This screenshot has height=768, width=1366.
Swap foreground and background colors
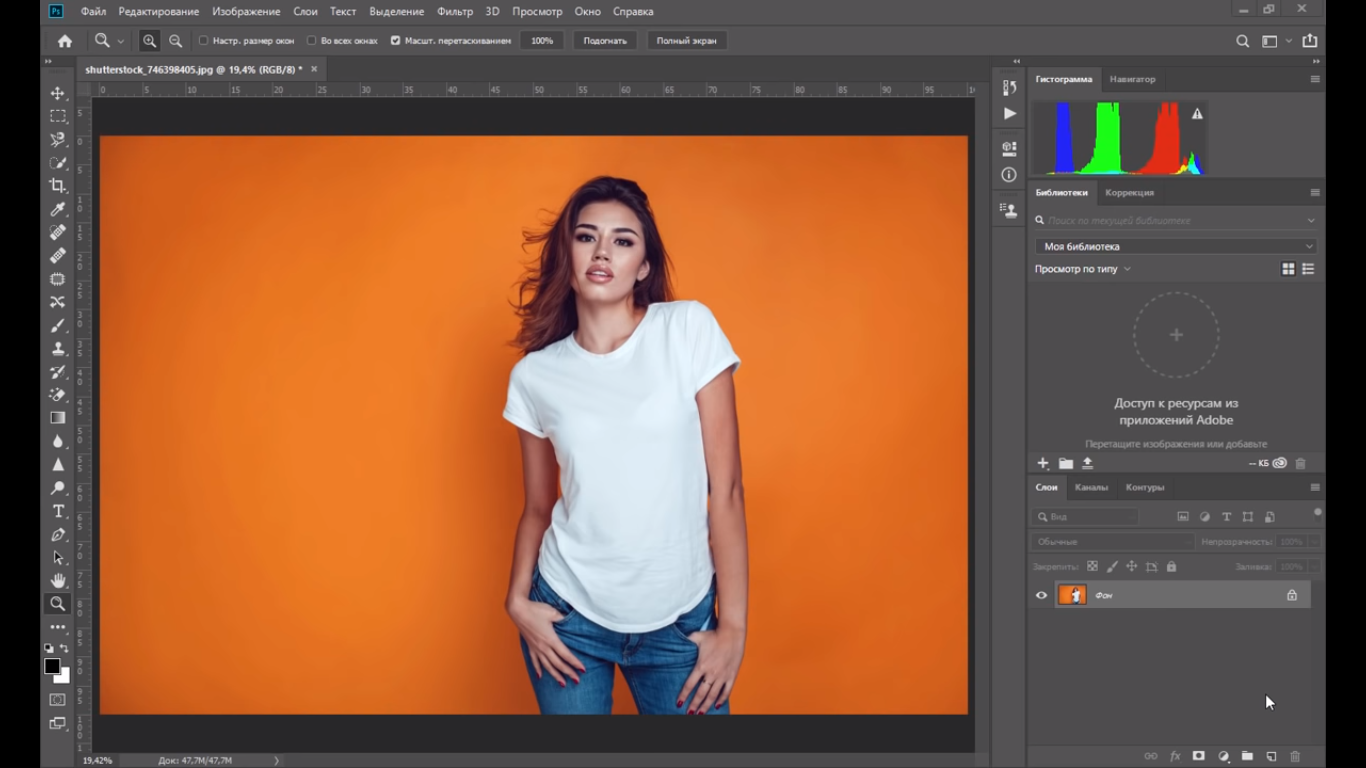pyautogui.click(x=65, y=649)
